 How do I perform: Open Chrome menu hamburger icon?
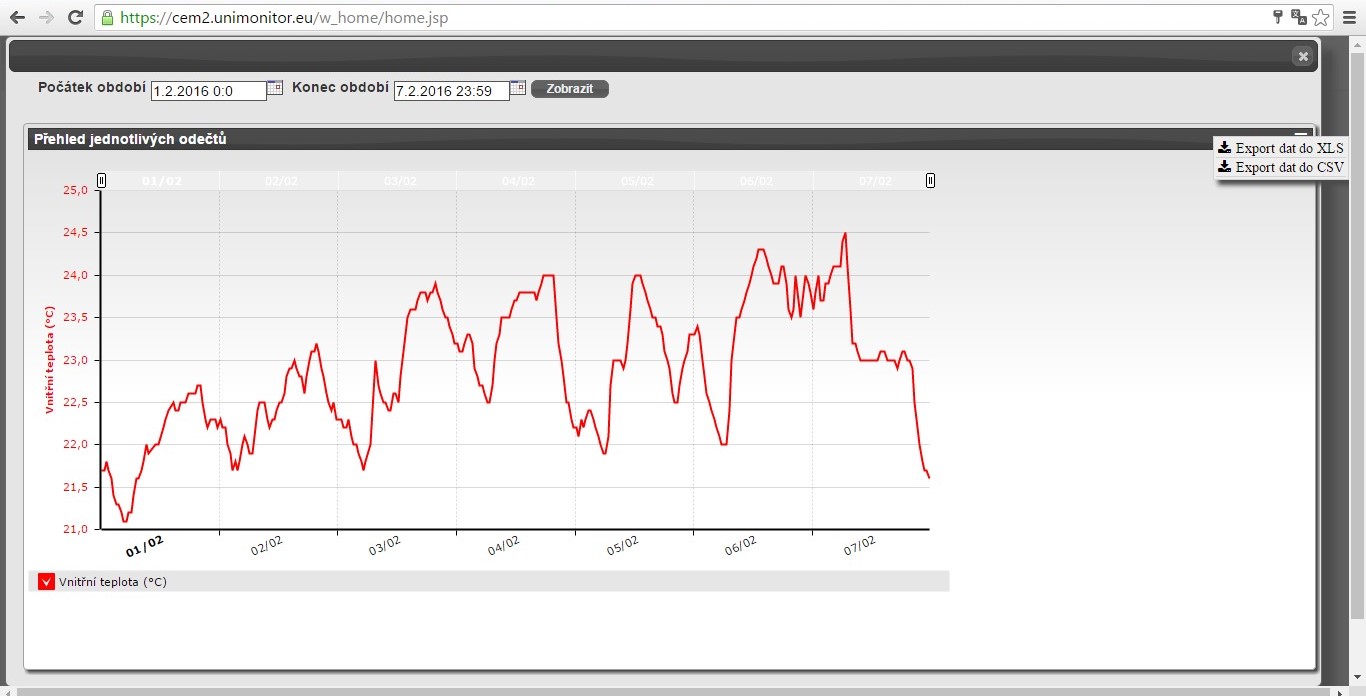point(1350,17)
